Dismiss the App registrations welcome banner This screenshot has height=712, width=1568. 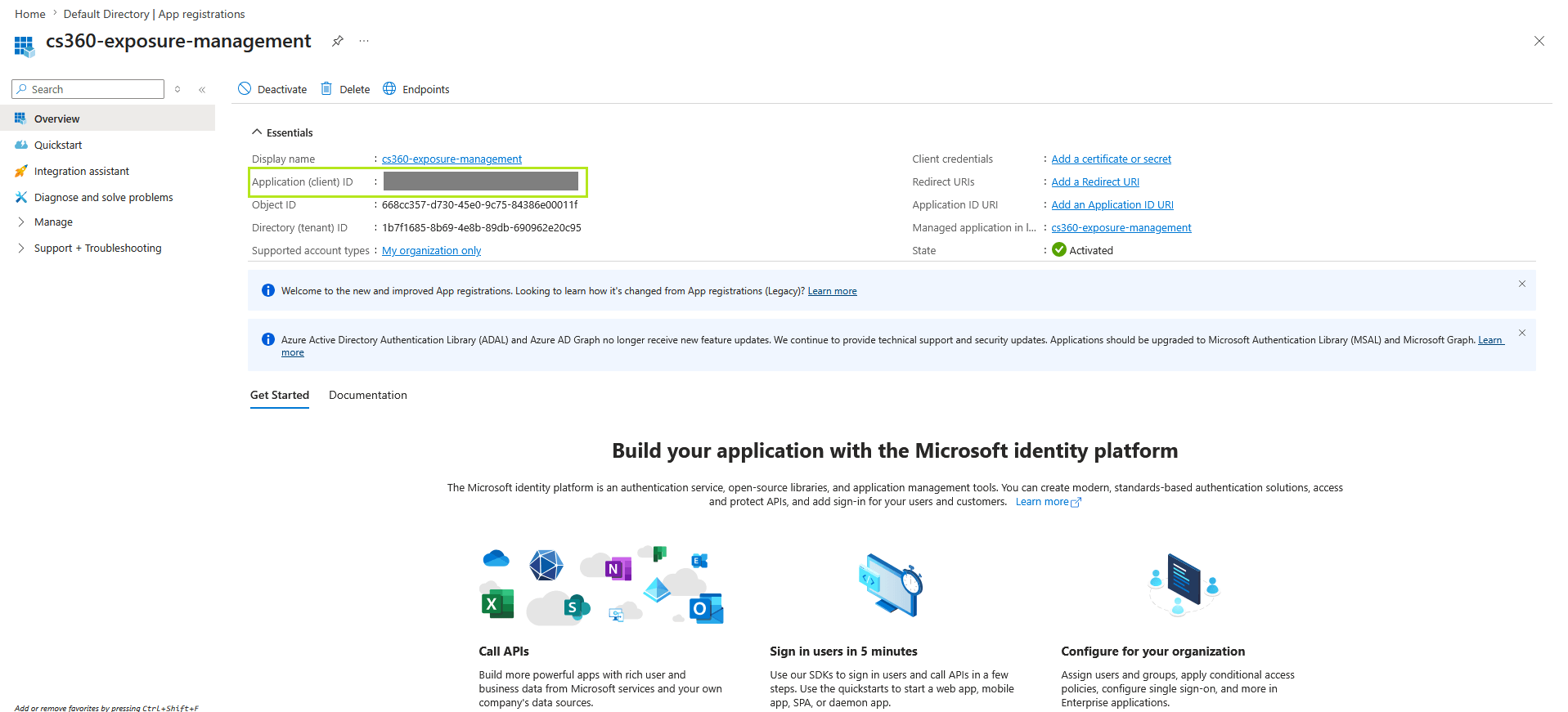point(1522,284)
